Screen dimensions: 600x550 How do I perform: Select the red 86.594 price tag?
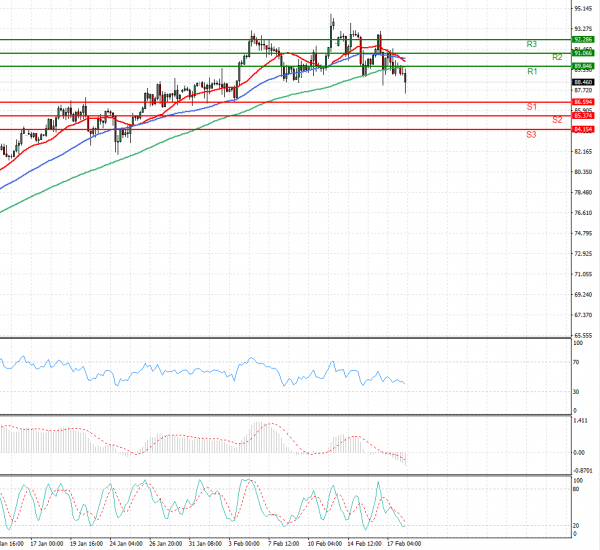pos(583,102)
